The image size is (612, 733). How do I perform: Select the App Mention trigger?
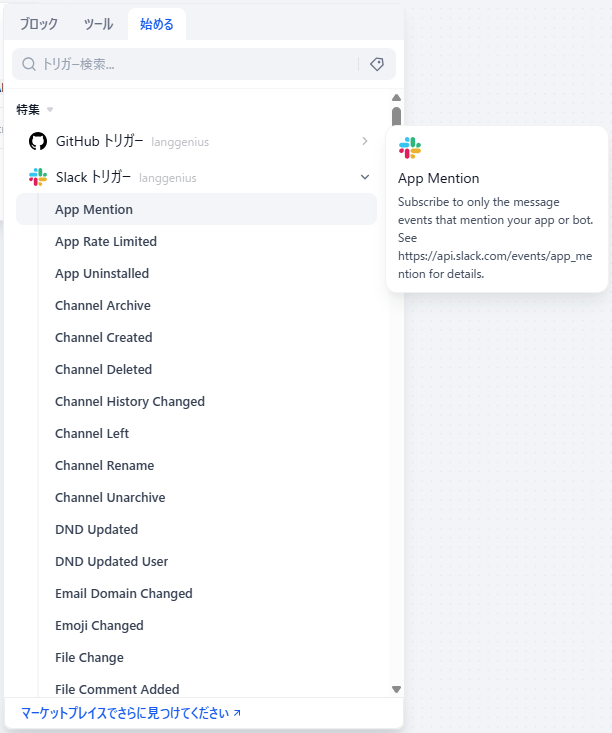(x=94, y=209)
